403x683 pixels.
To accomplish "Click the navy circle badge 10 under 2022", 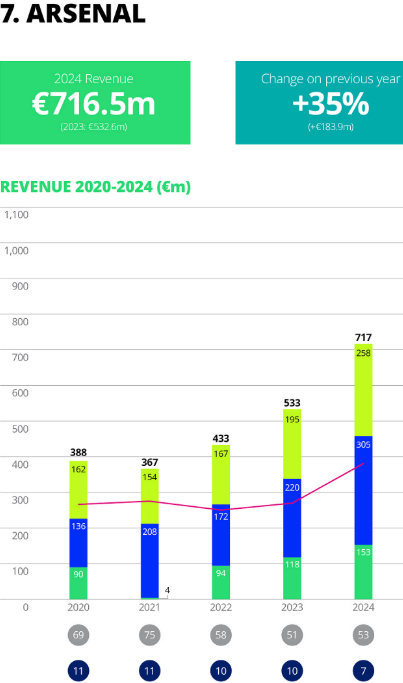I will pyautogui.click(x=221, y=671).
